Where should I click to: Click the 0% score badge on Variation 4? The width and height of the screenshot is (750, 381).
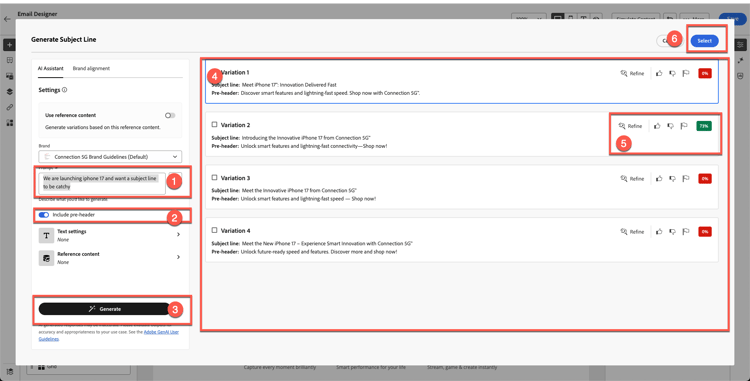tap(705, 231)
